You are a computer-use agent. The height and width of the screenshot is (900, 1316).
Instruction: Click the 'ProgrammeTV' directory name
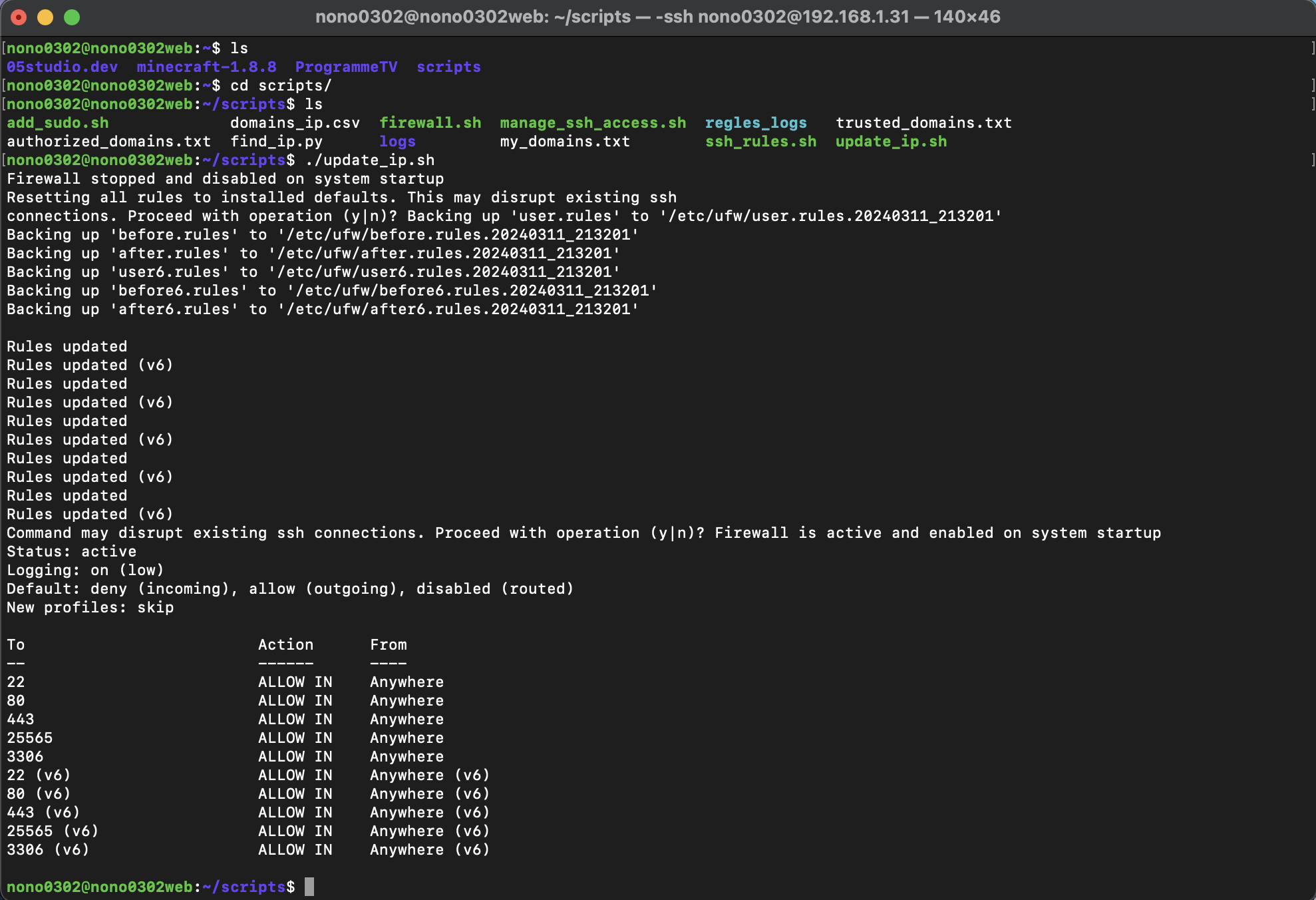pos(347,67)
